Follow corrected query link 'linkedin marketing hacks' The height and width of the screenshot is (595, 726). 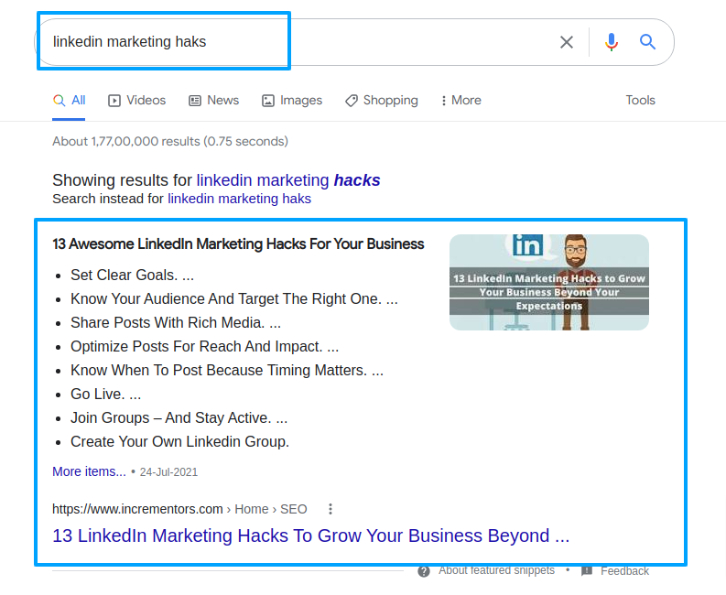tap(288, 180)
